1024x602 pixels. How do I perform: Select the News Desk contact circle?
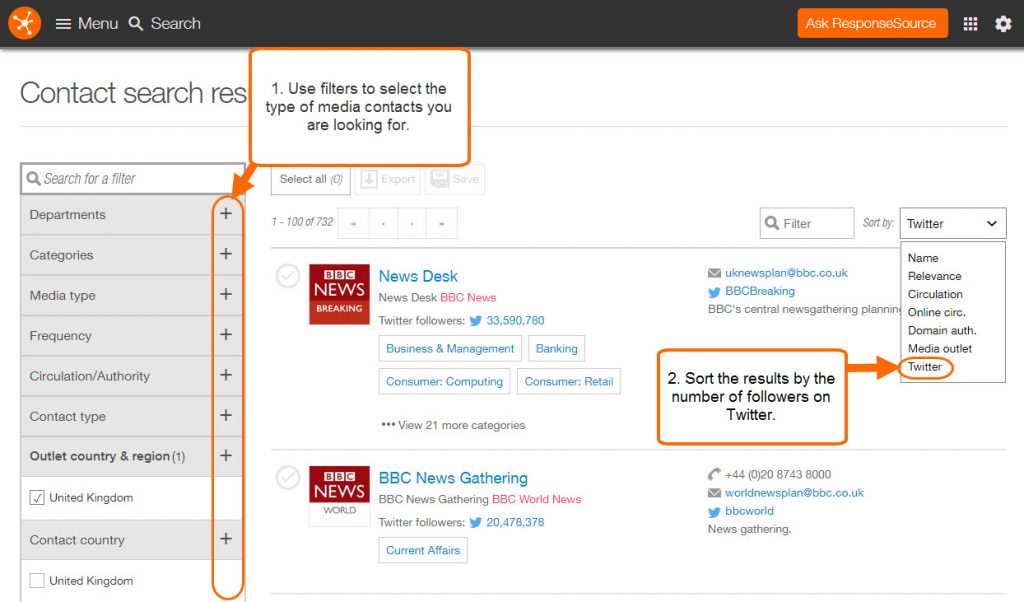(287, 276)
